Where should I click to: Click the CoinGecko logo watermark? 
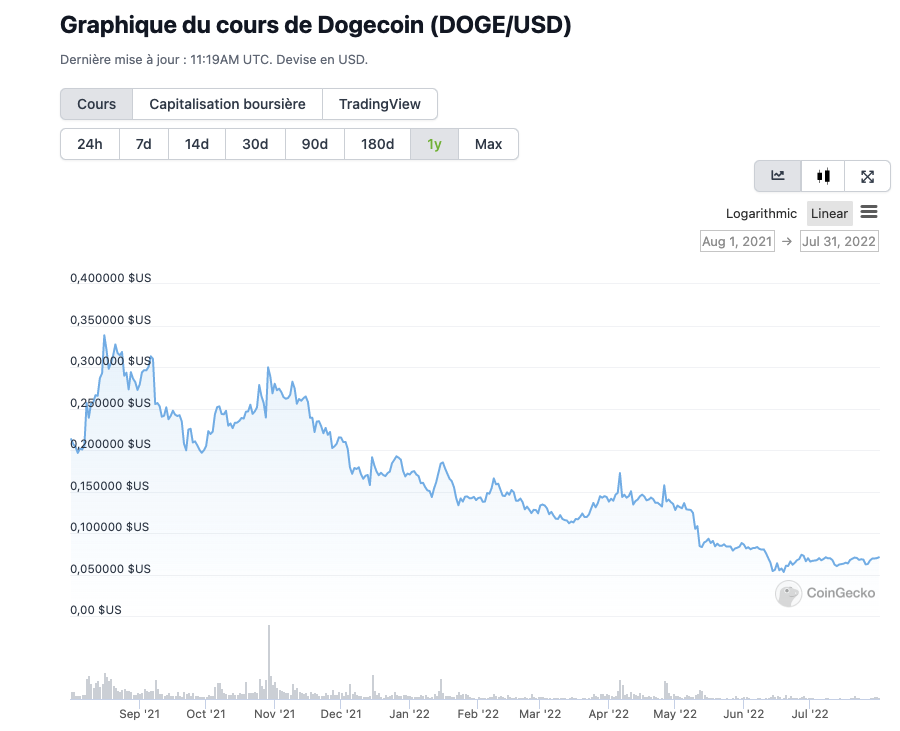tap(825, 593)
